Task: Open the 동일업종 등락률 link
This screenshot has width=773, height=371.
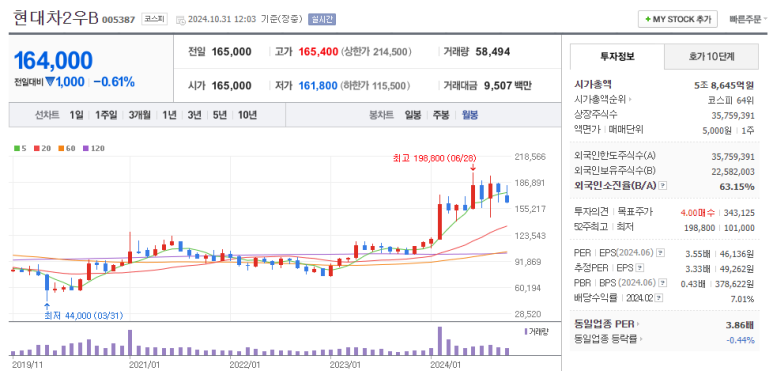Action: point(608,339)
